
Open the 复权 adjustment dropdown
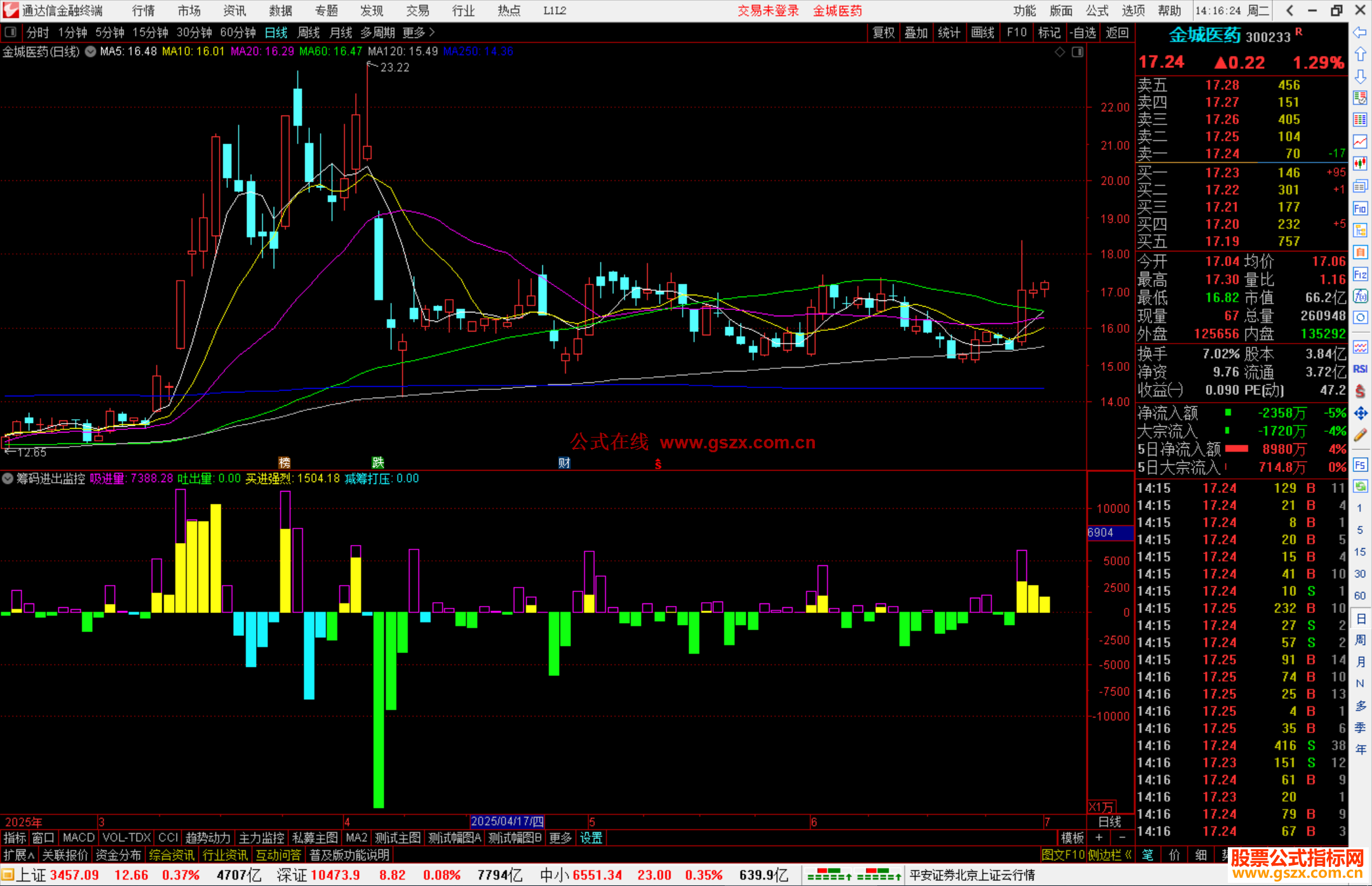[884, 32]
